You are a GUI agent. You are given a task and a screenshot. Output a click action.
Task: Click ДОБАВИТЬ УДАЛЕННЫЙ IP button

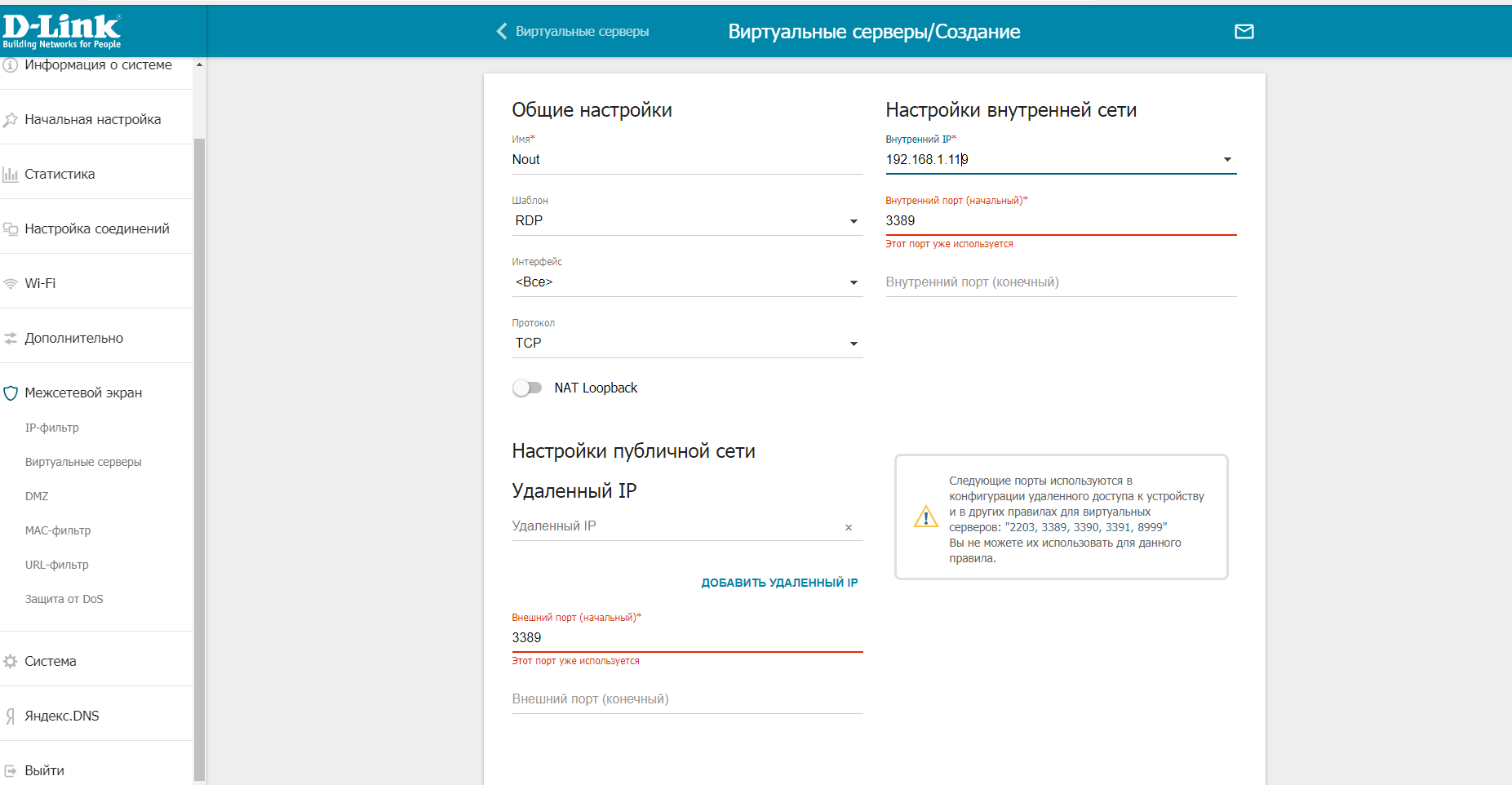[779, 583]
